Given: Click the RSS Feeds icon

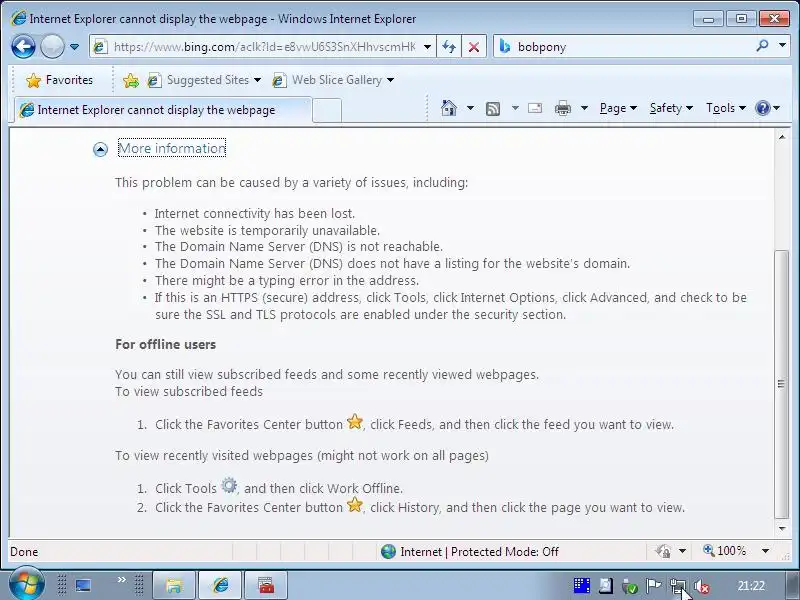Looking at the screenshot, I should coord(493,108).
